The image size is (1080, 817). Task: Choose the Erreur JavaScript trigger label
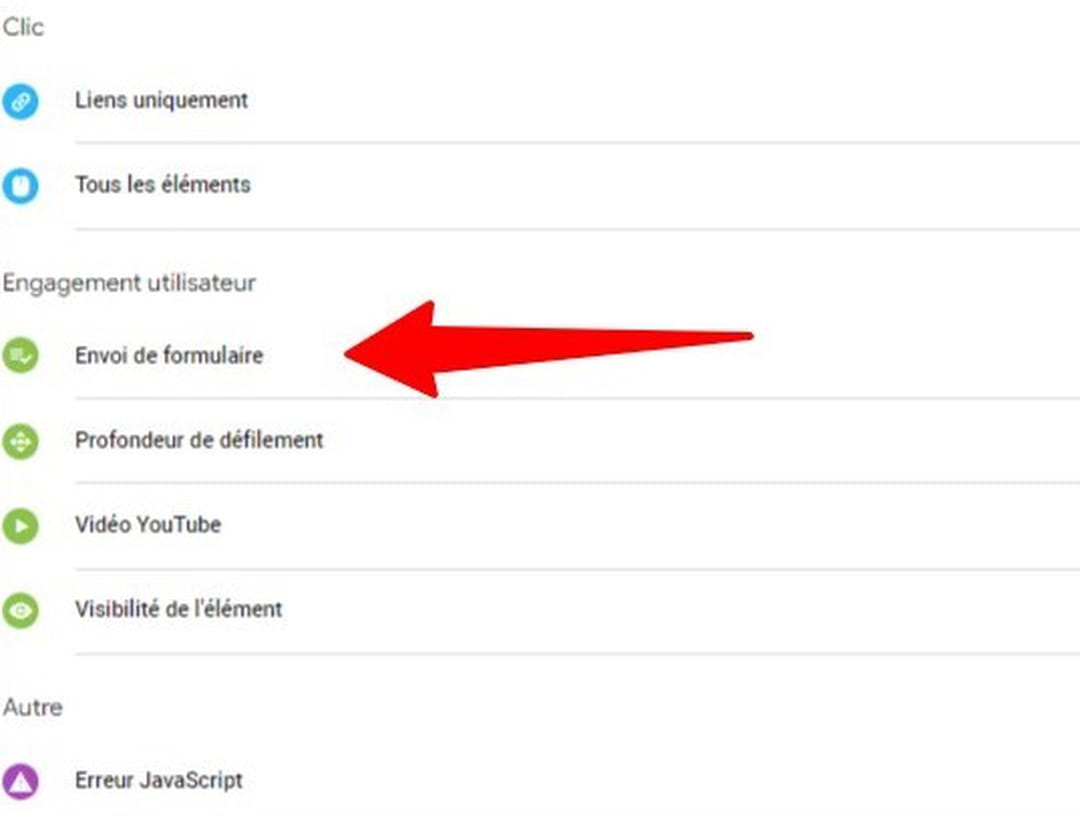coord(159,780)
